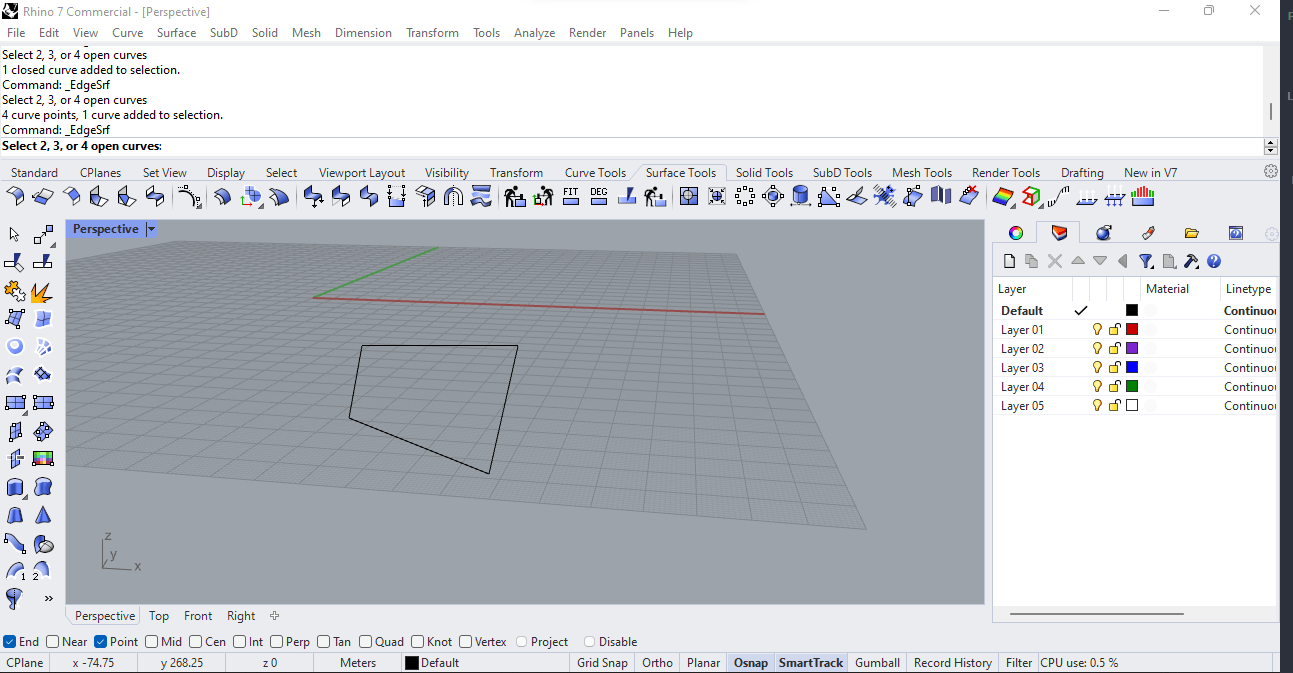Screen dimensions: 1293x673
Task: Toggle Gumball in status bar
Action: coord(877,662)
